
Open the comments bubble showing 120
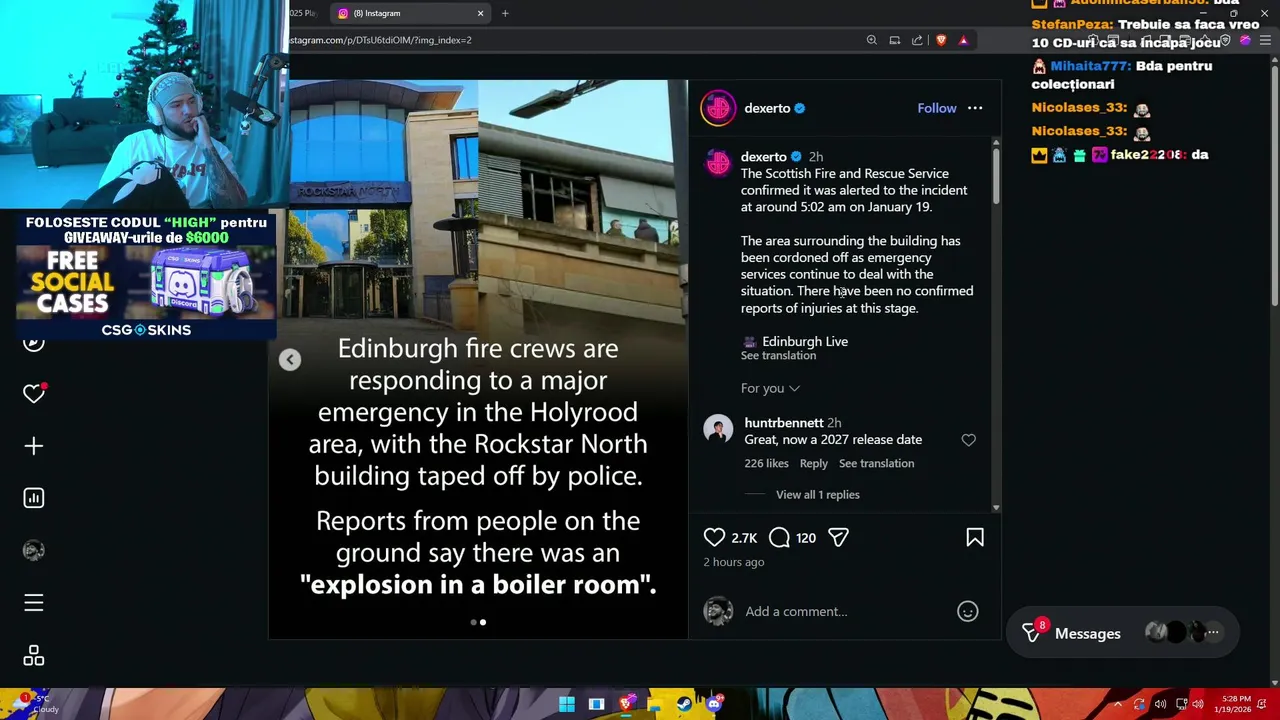click(x=780, y=538)
